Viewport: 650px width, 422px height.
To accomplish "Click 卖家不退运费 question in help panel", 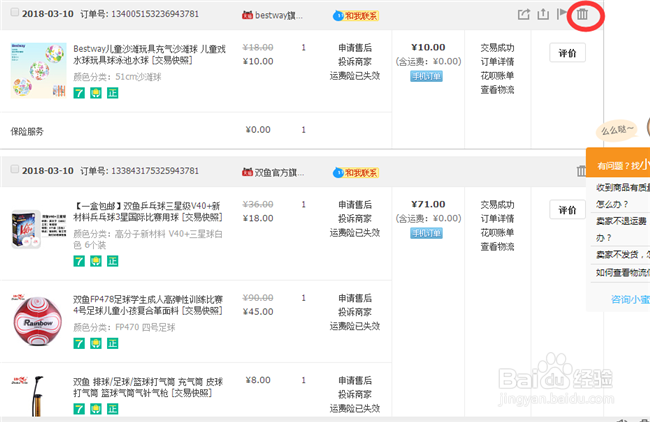I will [x=623, y=229].
